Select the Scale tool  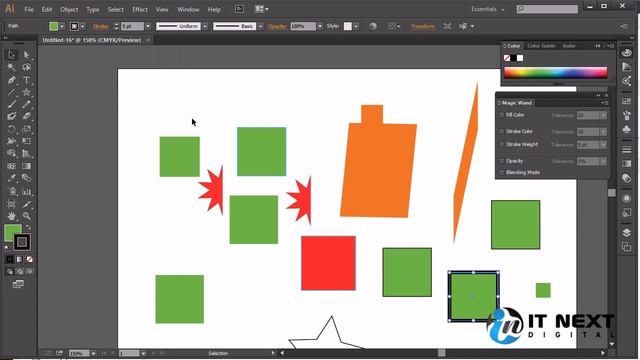[x=27, y=129]
